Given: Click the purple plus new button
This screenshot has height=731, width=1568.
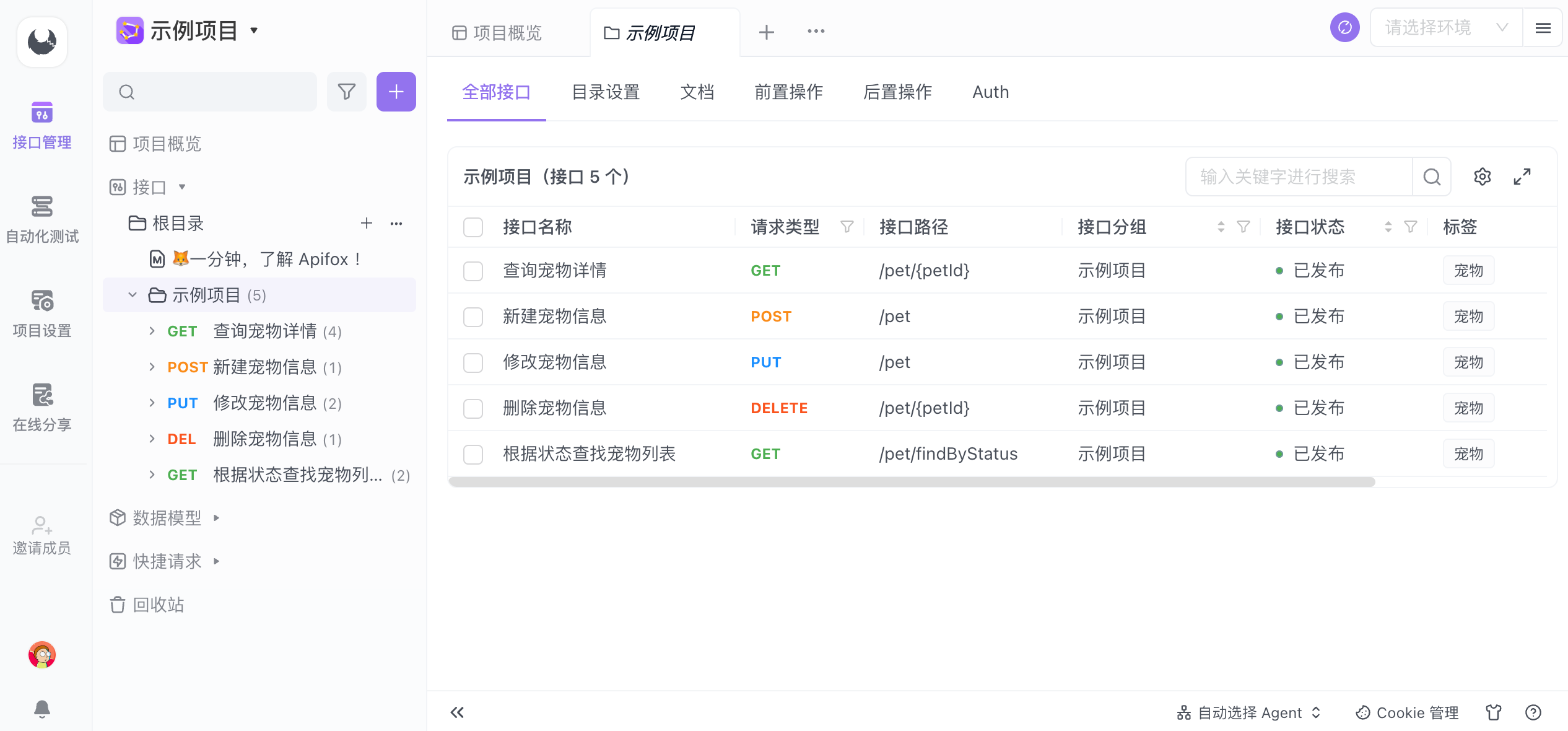Looking at the screenshot, I should (396, 92).
